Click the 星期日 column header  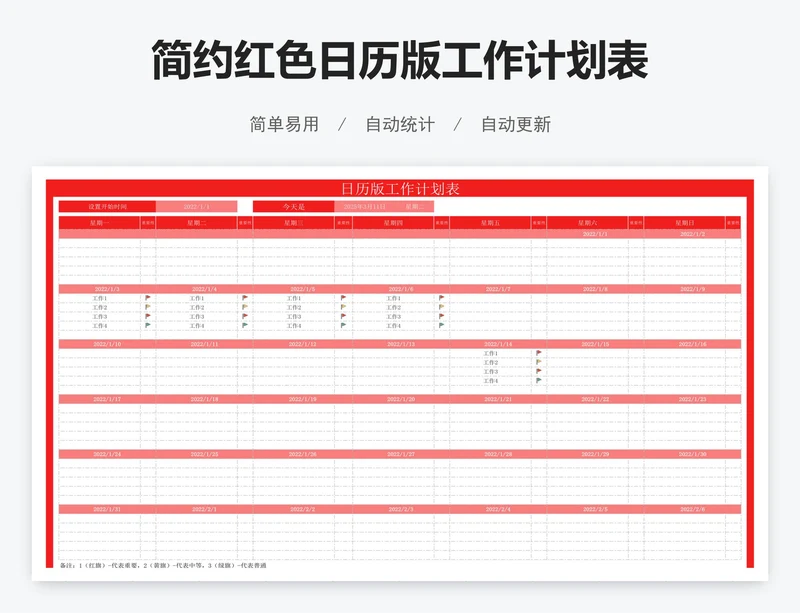(685, 223)
